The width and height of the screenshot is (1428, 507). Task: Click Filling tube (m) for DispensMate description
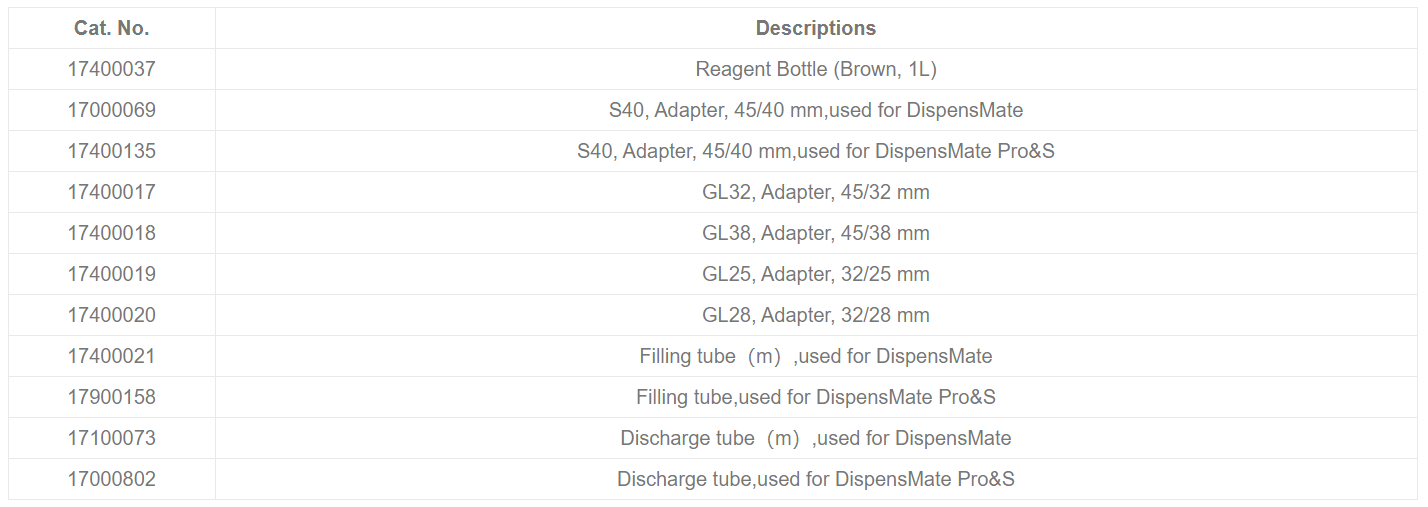click(x=816, y=356)
